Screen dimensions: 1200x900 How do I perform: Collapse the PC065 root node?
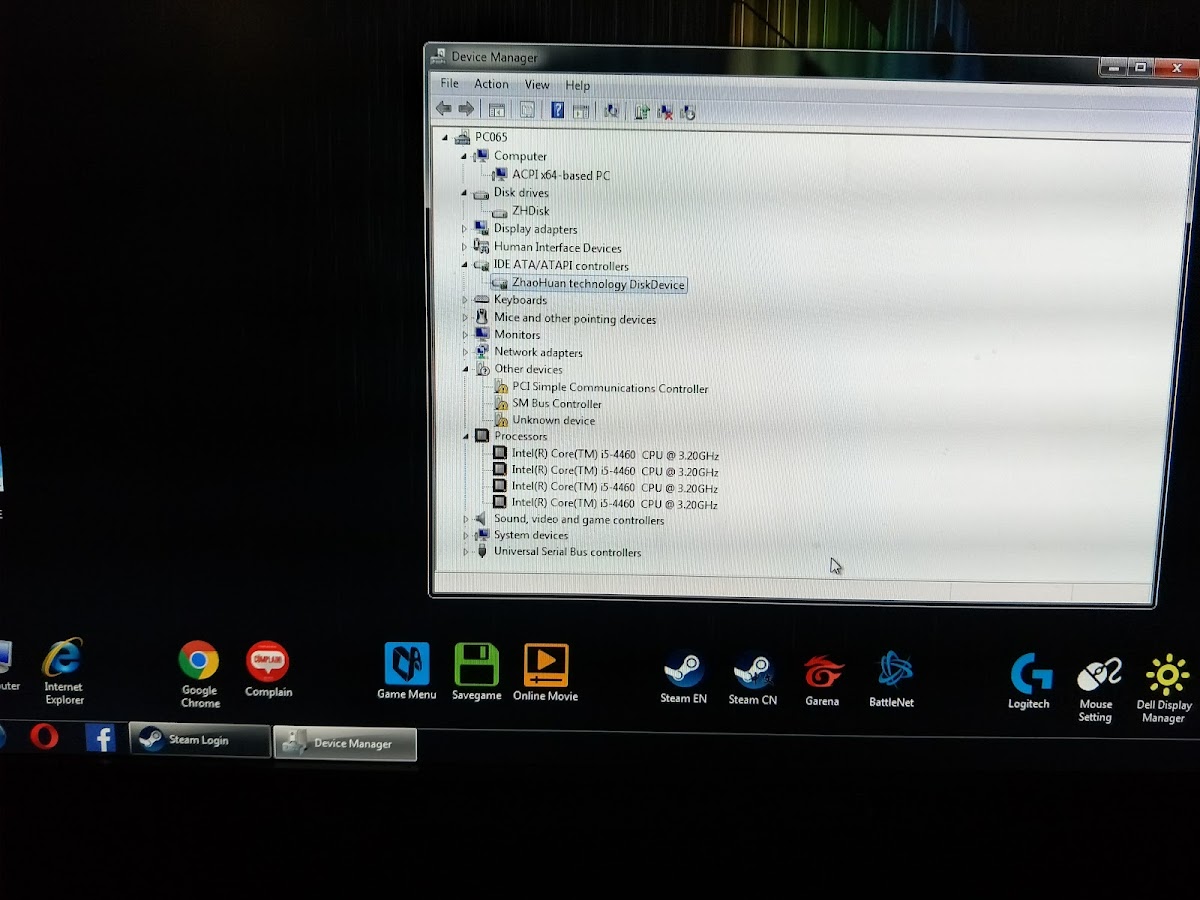tap(445, 137)
